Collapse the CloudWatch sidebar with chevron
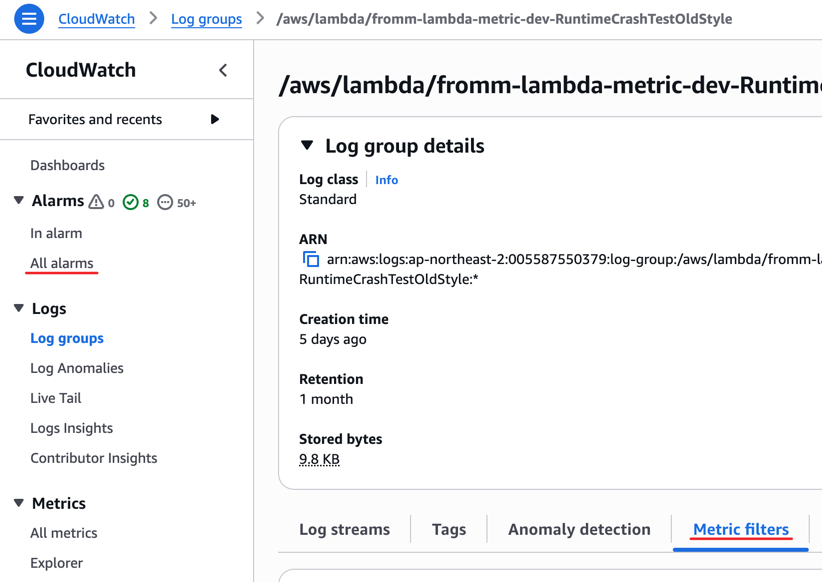This screenshot has width=822, height=582. (223, 70)
